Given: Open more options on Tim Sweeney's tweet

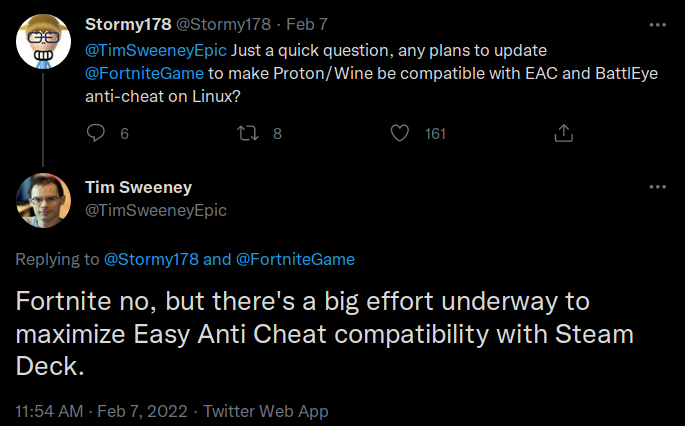Looking at the screenshot, I should (x=657, y=187).
